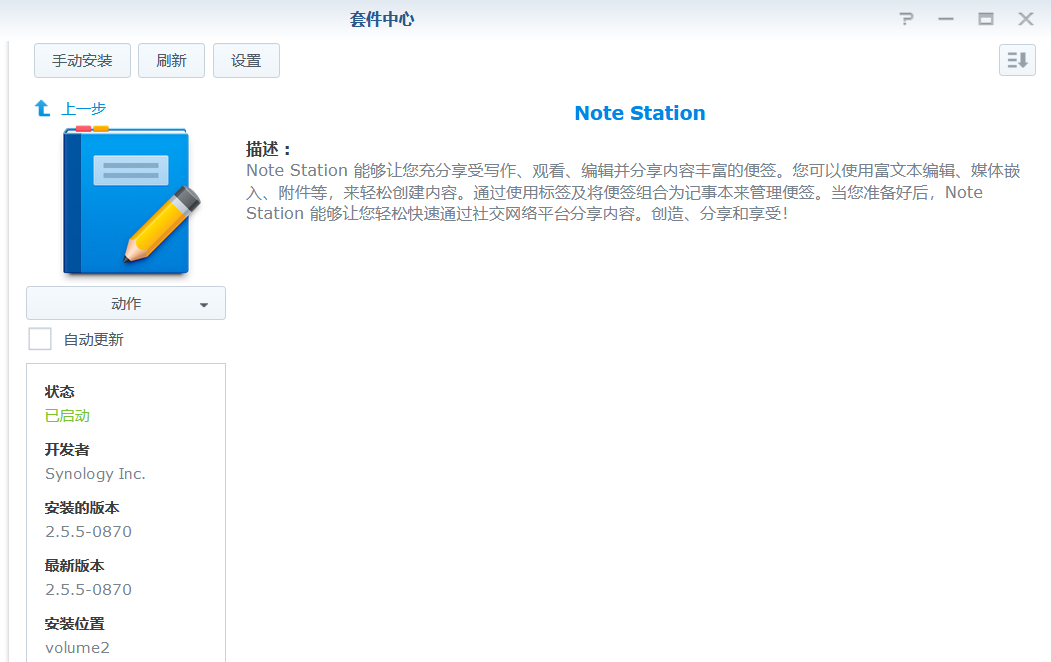Expand the 动作 action dropdown
Screen dimensions: 1051x662
click(126, 304)
